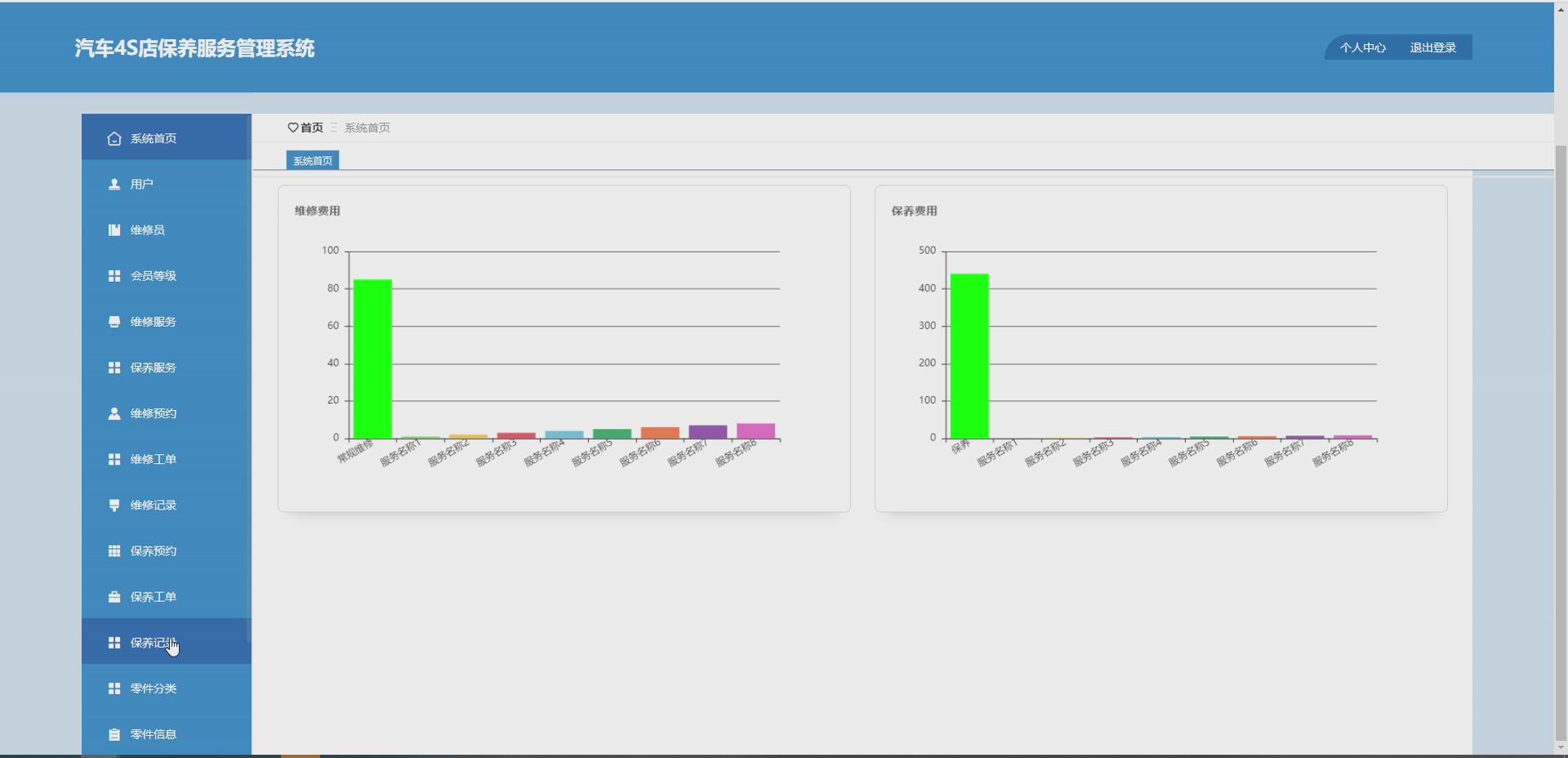Image resolution: width=1568 pixels, height=758 pixels.
Task: Click the grid icon beside 保养记录
Action: pyautogui.click(x=114, y=643)
